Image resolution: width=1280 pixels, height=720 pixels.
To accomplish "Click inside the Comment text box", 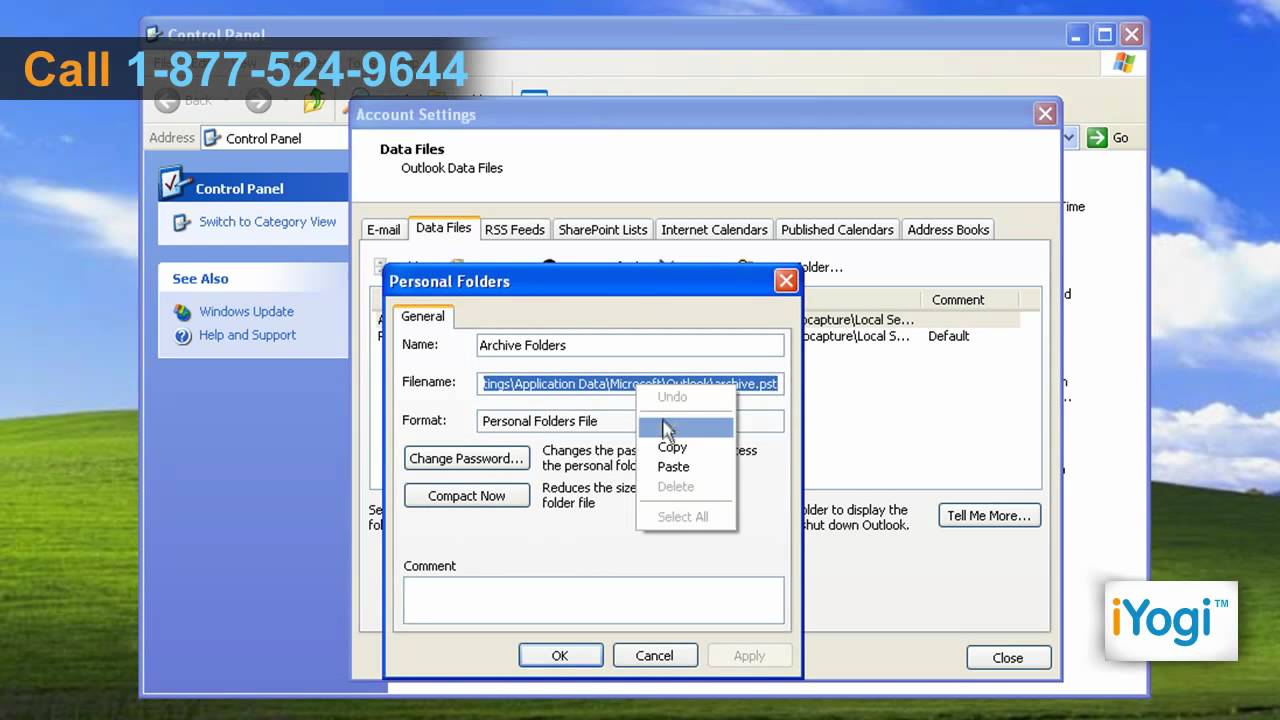I will coord(594,600).
